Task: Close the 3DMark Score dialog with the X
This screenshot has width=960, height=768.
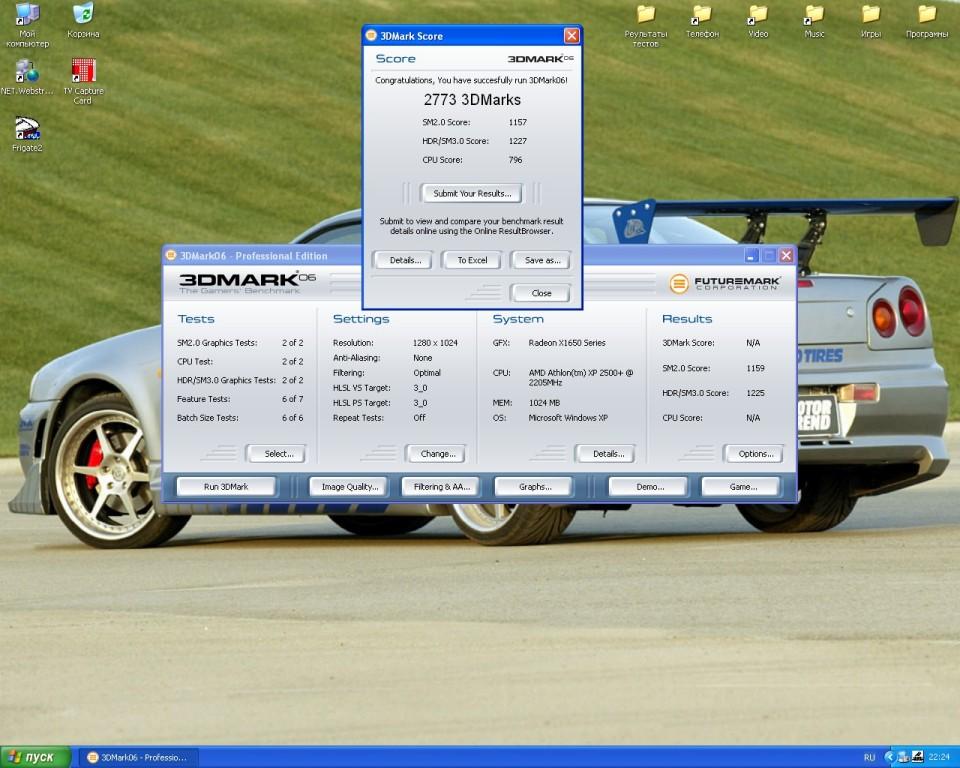Action: point(571,36)
